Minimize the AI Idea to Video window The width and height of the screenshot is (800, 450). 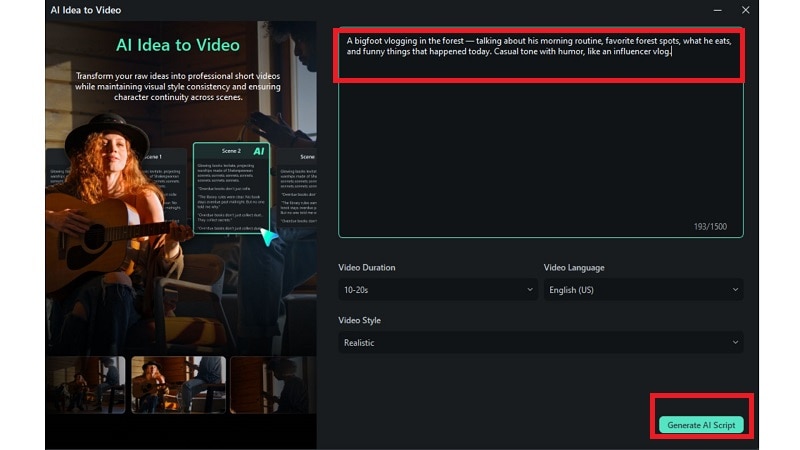point(717,10)
